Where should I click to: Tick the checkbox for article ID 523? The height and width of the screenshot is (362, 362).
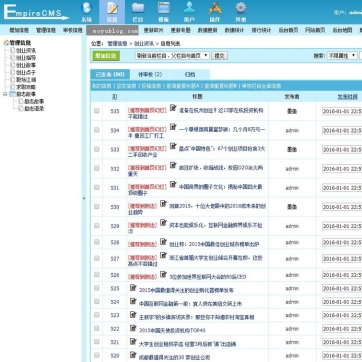tap(97, 315)
